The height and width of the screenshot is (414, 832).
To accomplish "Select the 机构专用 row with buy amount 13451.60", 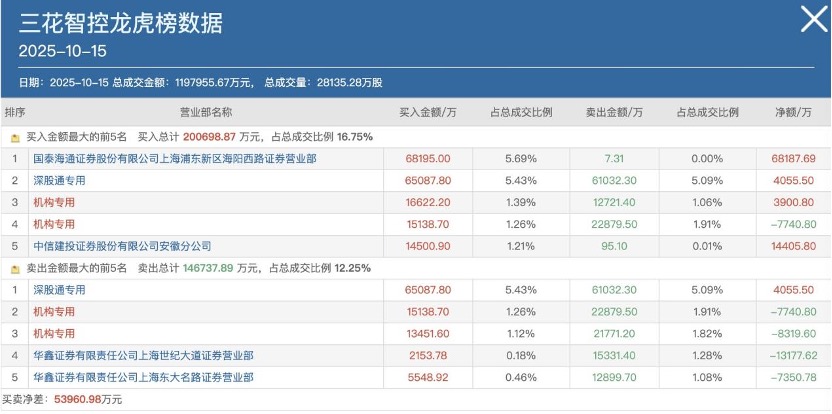I will [x=416, y=334].
